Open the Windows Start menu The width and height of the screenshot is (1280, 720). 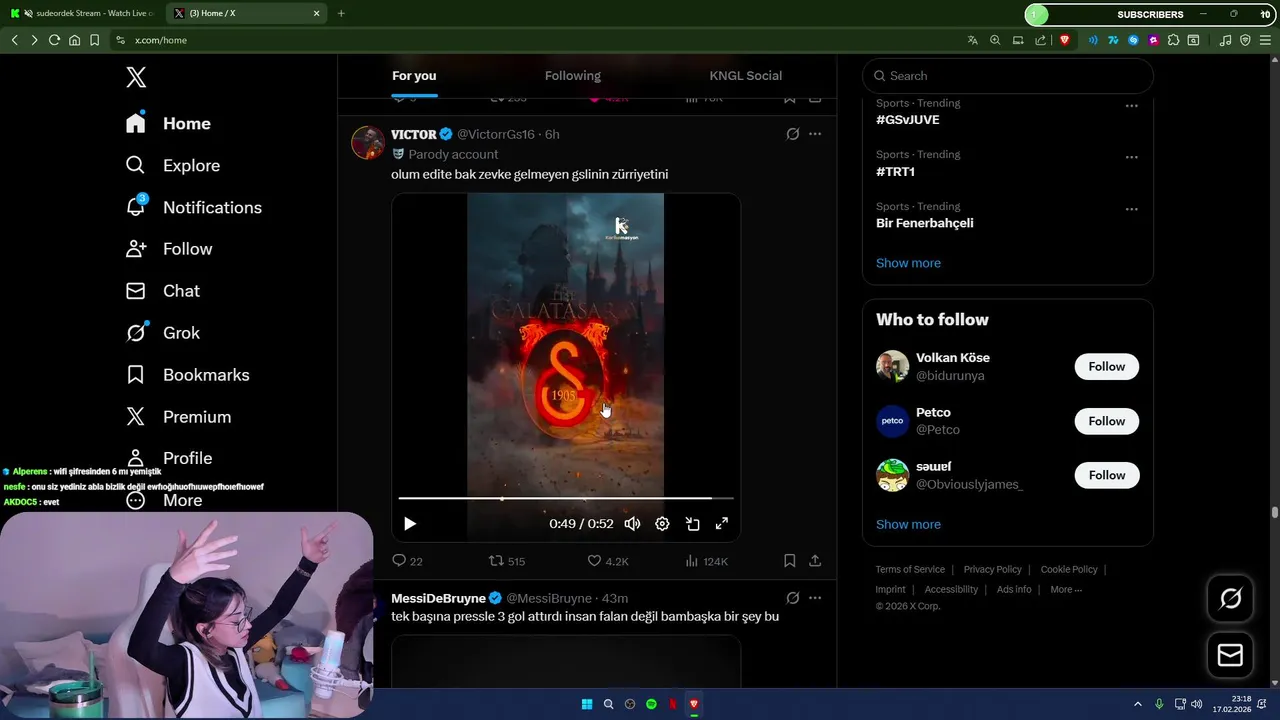587,704
